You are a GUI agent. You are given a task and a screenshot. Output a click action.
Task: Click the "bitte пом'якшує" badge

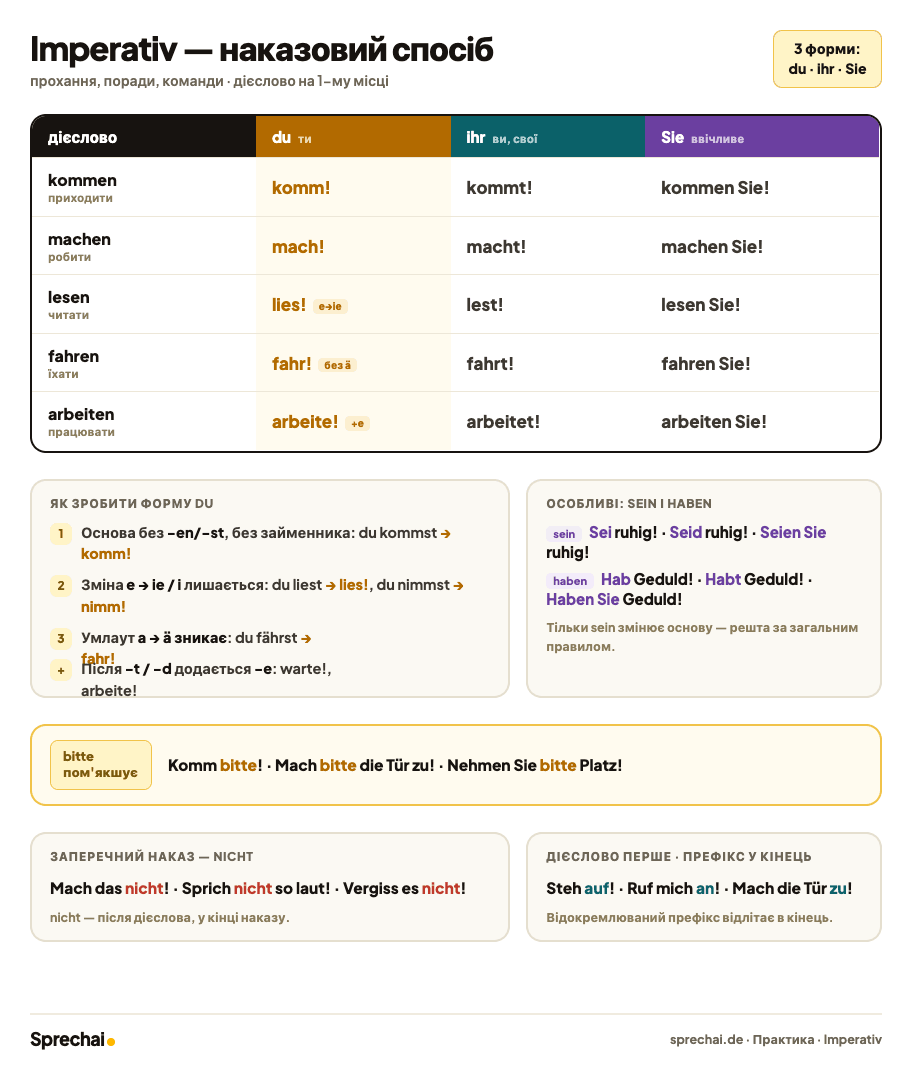[101, 765]
